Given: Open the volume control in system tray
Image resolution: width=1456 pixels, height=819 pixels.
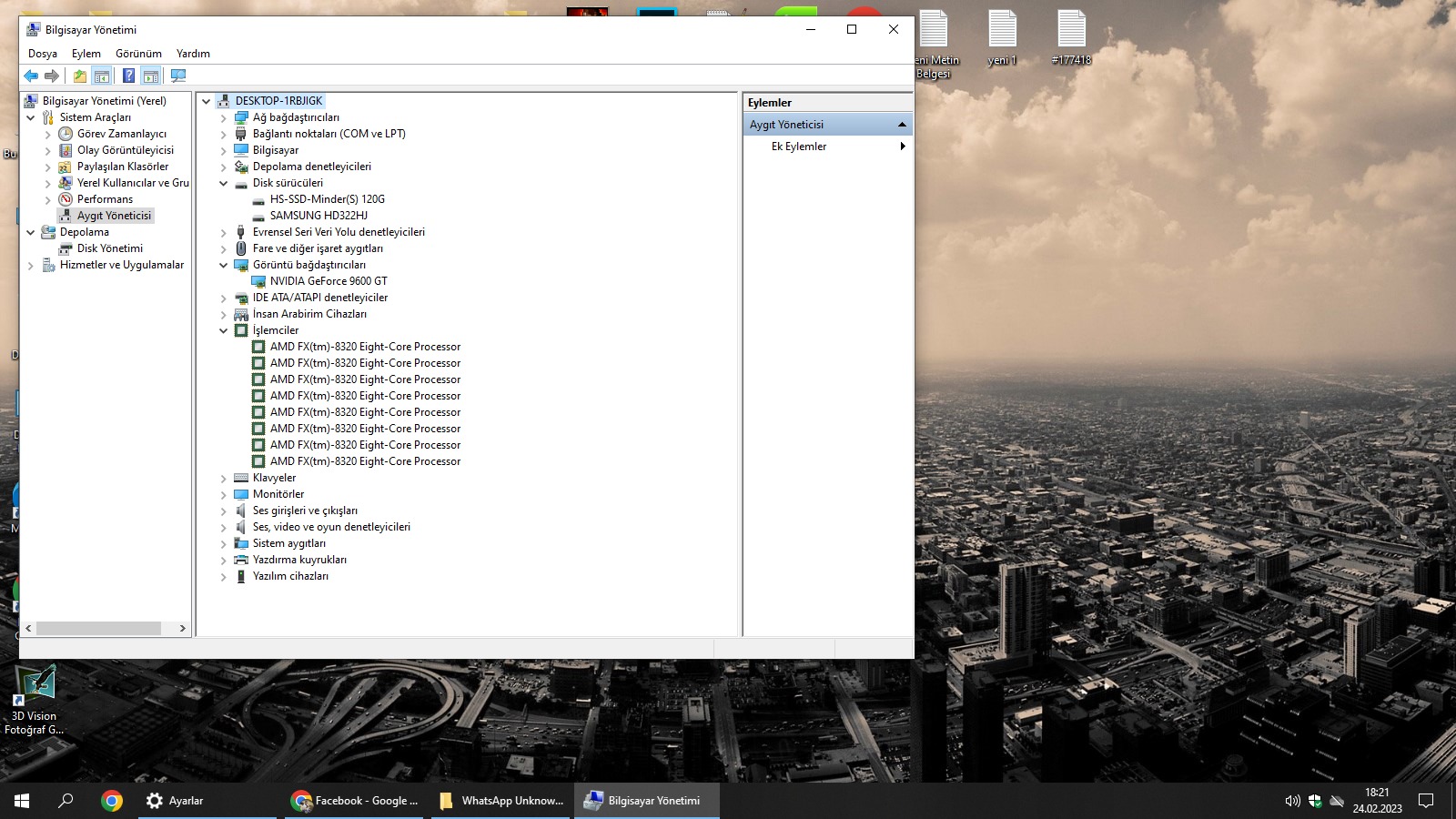Looking at the screenshot, I should pyautogui.click(x=1292, y=801).
